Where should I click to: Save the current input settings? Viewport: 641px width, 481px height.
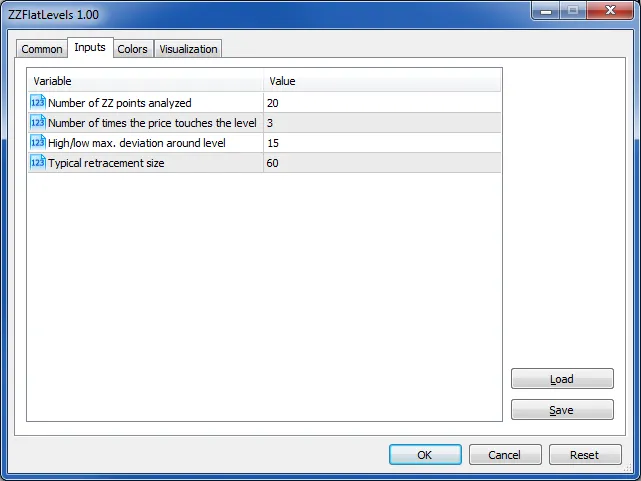pyautogui.click(x=562, y=410)
